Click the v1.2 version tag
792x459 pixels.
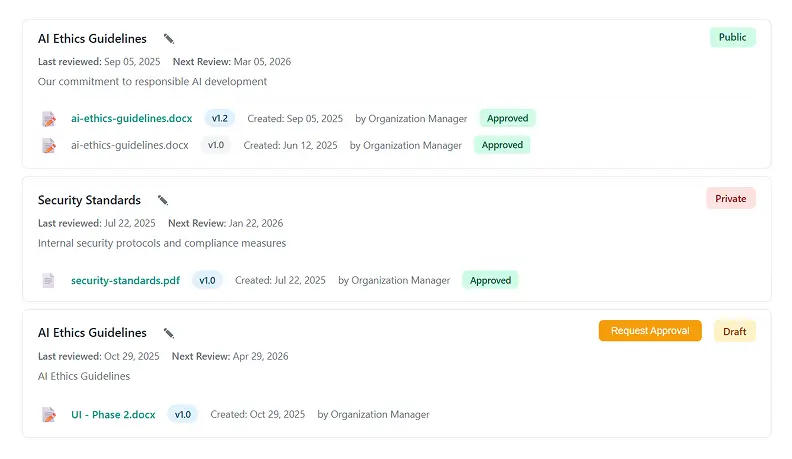point(219,119)
